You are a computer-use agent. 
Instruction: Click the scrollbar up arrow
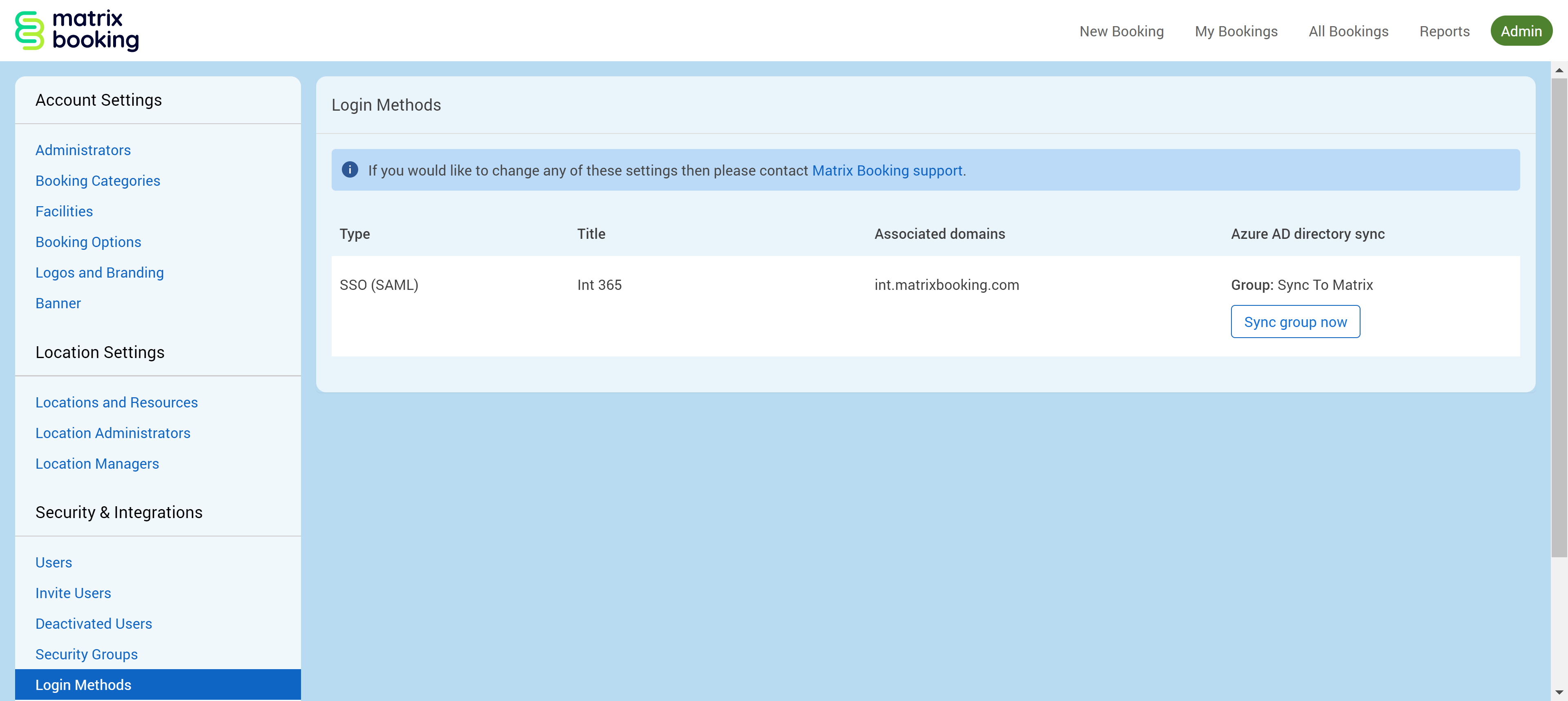pyautogui.click(x=1559, y=70)
